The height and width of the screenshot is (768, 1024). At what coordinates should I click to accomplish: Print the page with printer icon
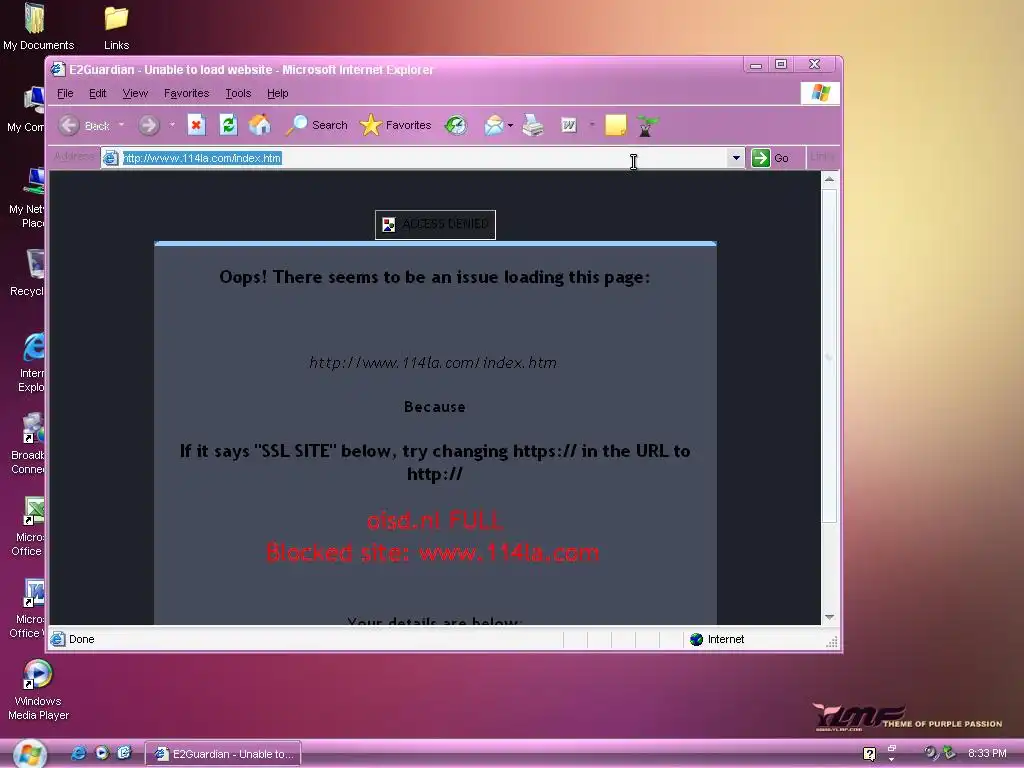[533, 125]
